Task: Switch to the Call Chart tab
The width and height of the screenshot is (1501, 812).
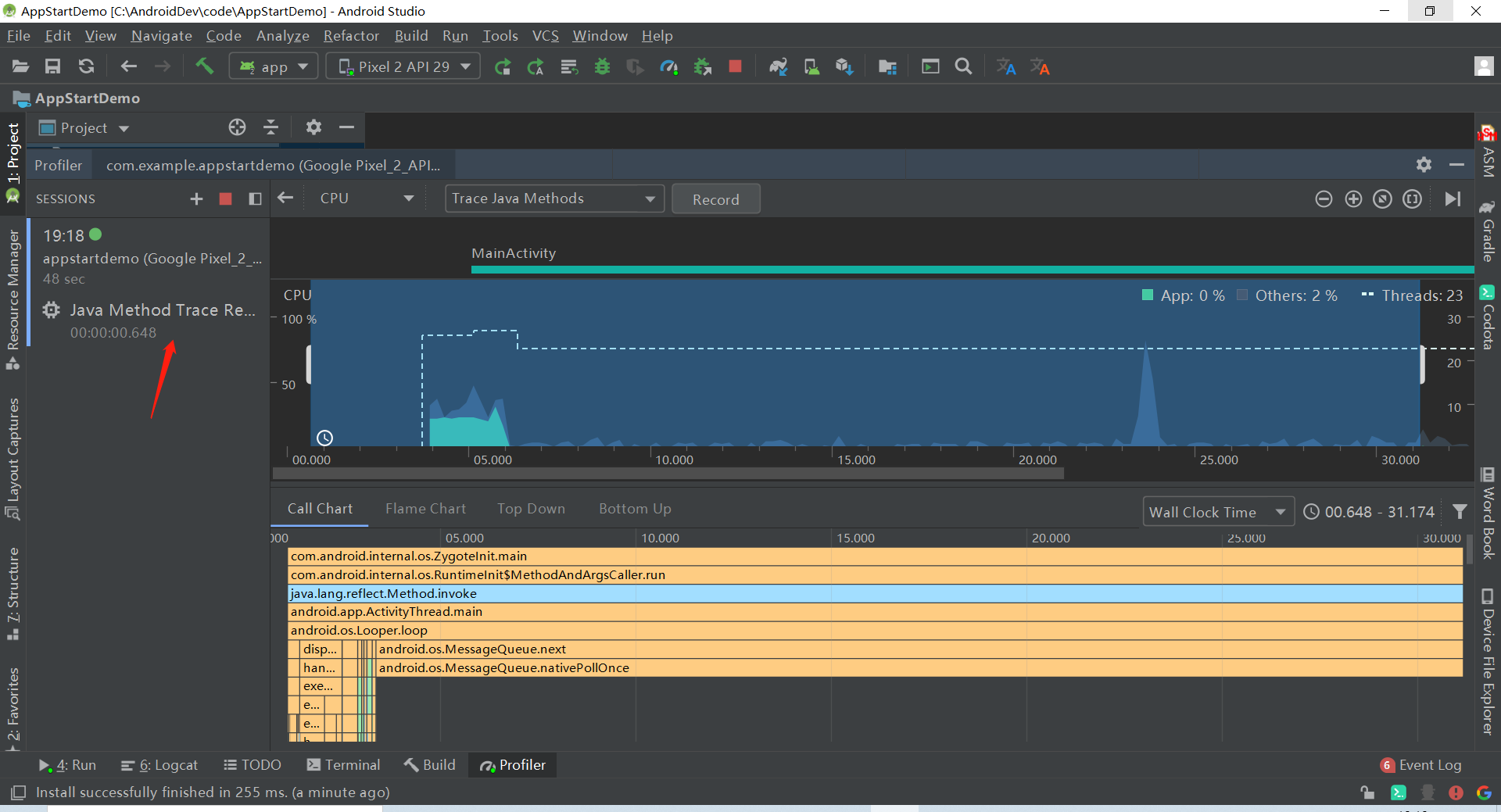Action: tap(320, 509)
